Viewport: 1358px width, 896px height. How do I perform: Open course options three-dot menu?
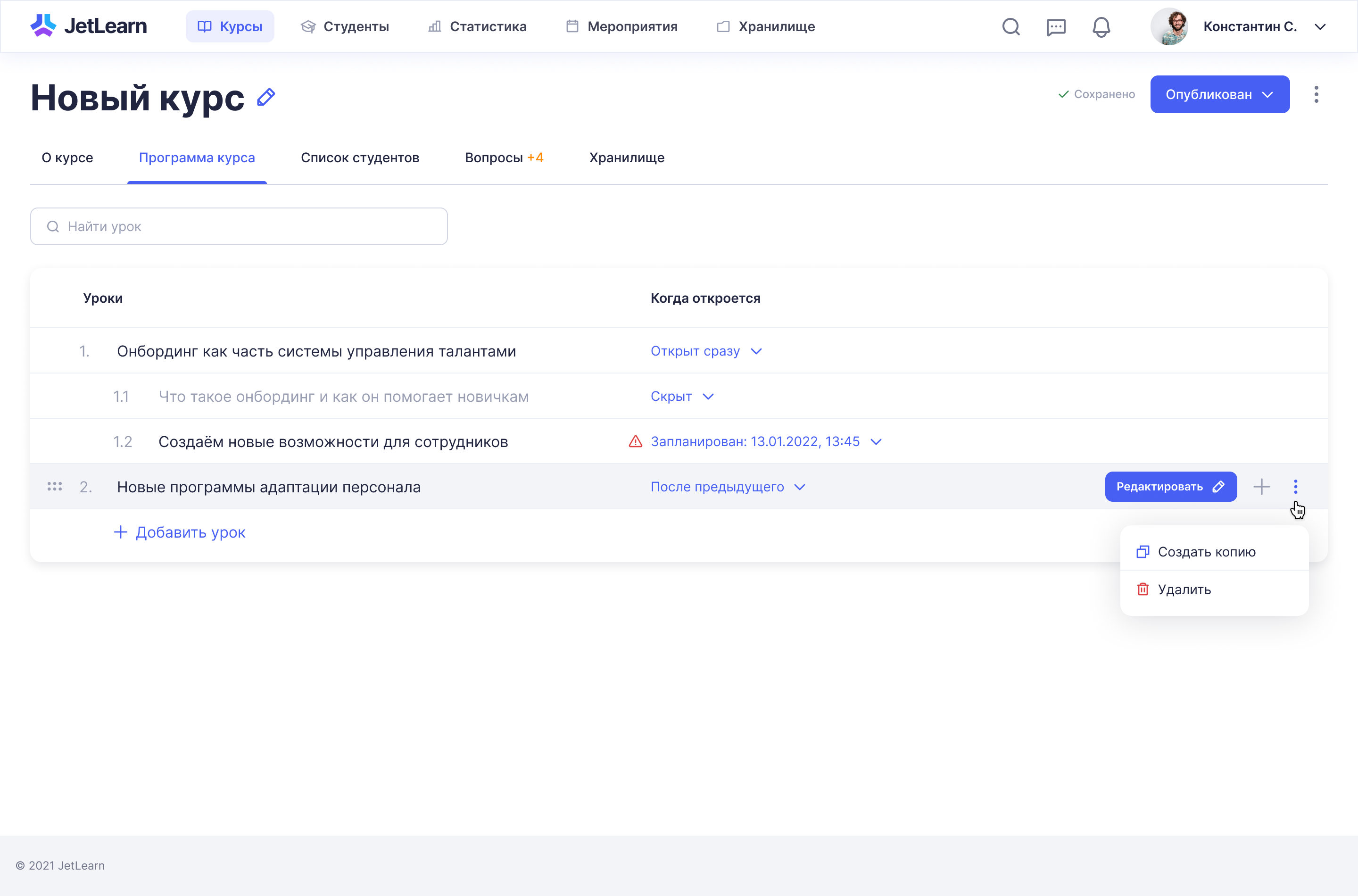[1317, 94]
